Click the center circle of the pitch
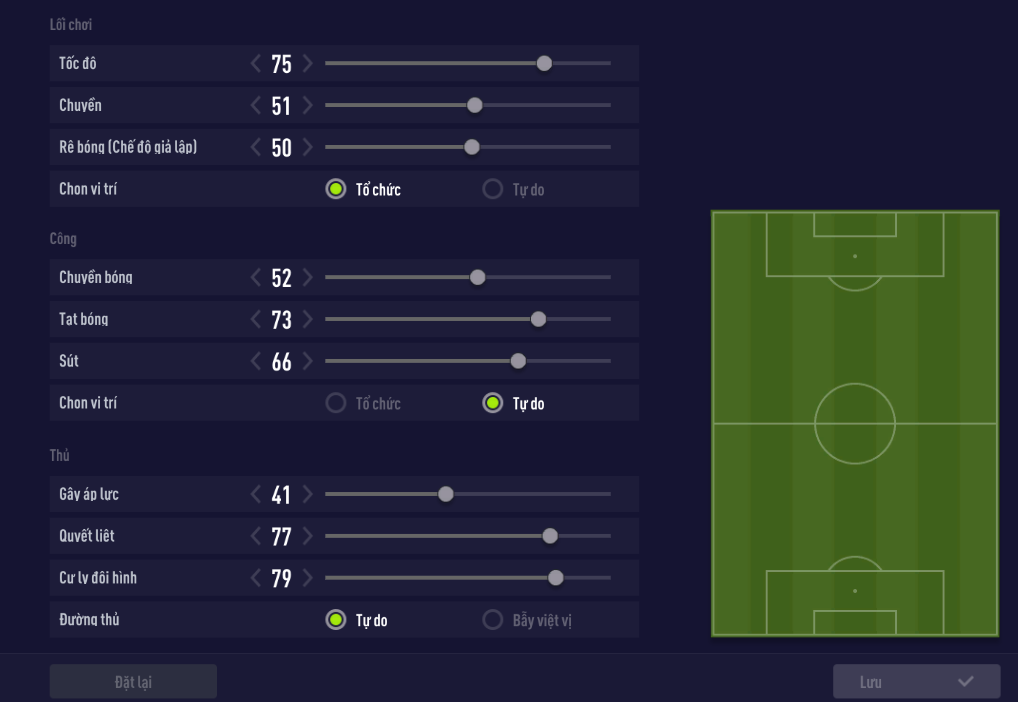 pyautogui.click(x=855, y=424)
